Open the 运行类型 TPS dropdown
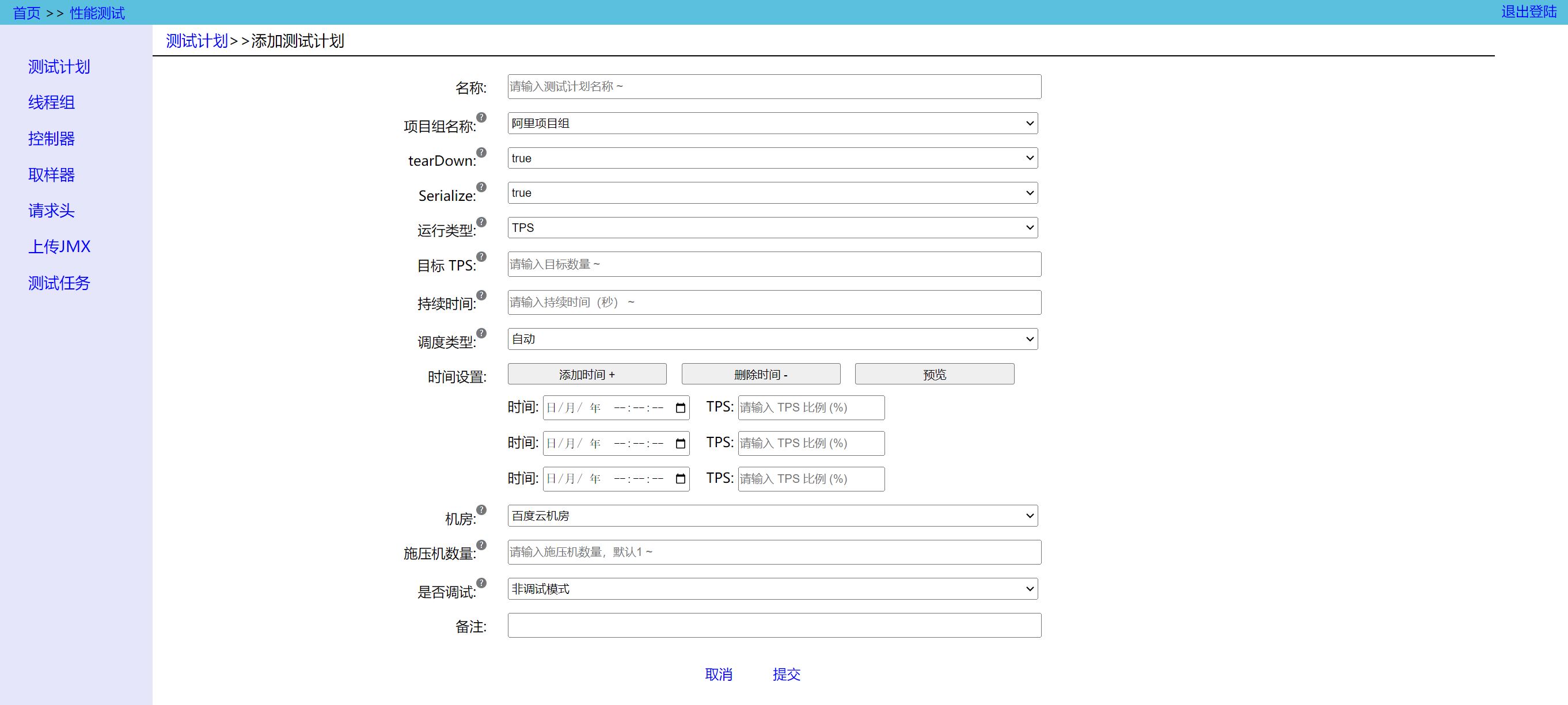Image resolution: width=1568 pixels, height=705 pixels. pyautogui.click(x=772, y=228)
